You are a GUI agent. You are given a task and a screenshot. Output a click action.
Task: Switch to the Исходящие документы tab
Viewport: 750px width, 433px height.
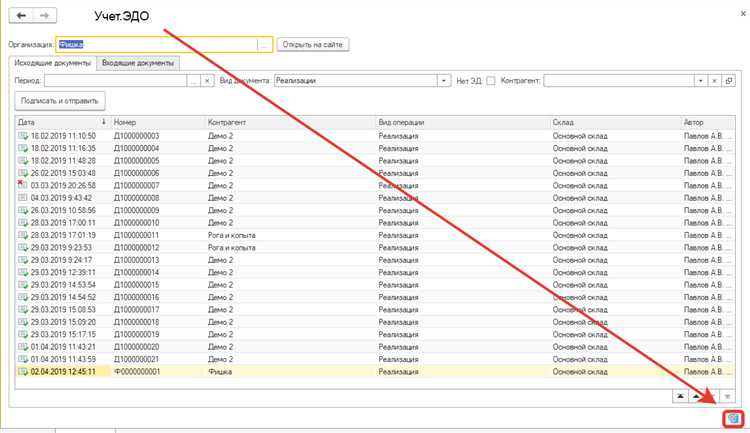tap(53, 63)
